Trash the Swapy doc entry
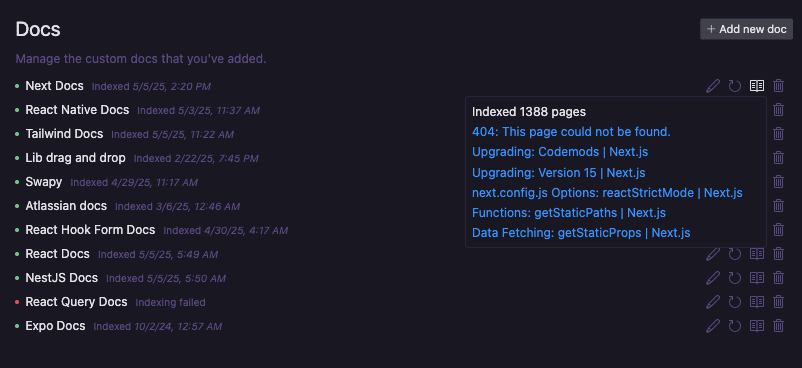This screenshot has height=368, width=802. tap(778, 182)
